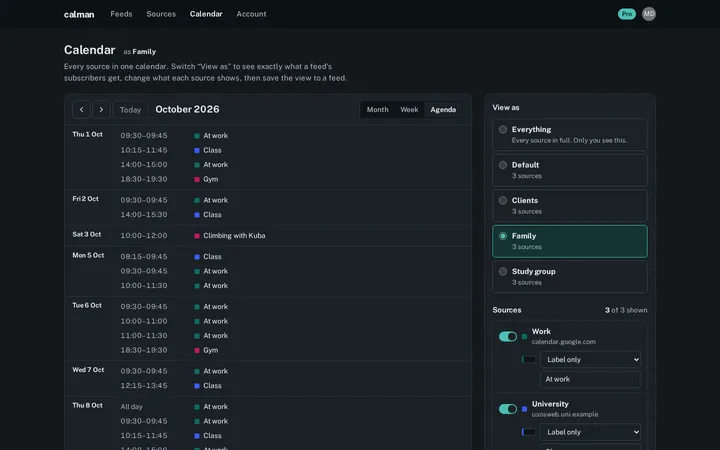The image size is (720, 450).
Task: Open the University source 'Label only' dropdown
Action: (x=591, y=432)
